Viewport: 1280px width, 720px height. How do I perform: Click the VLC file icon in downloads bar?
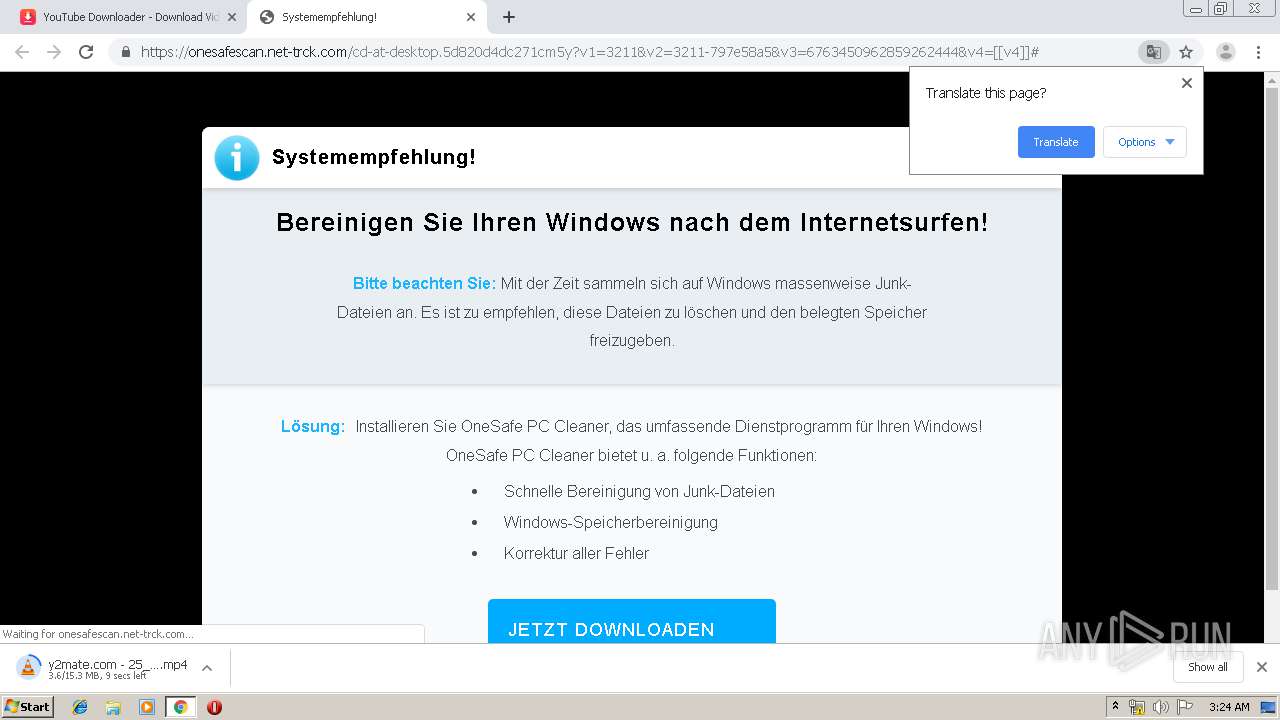(x=29, y=667)
